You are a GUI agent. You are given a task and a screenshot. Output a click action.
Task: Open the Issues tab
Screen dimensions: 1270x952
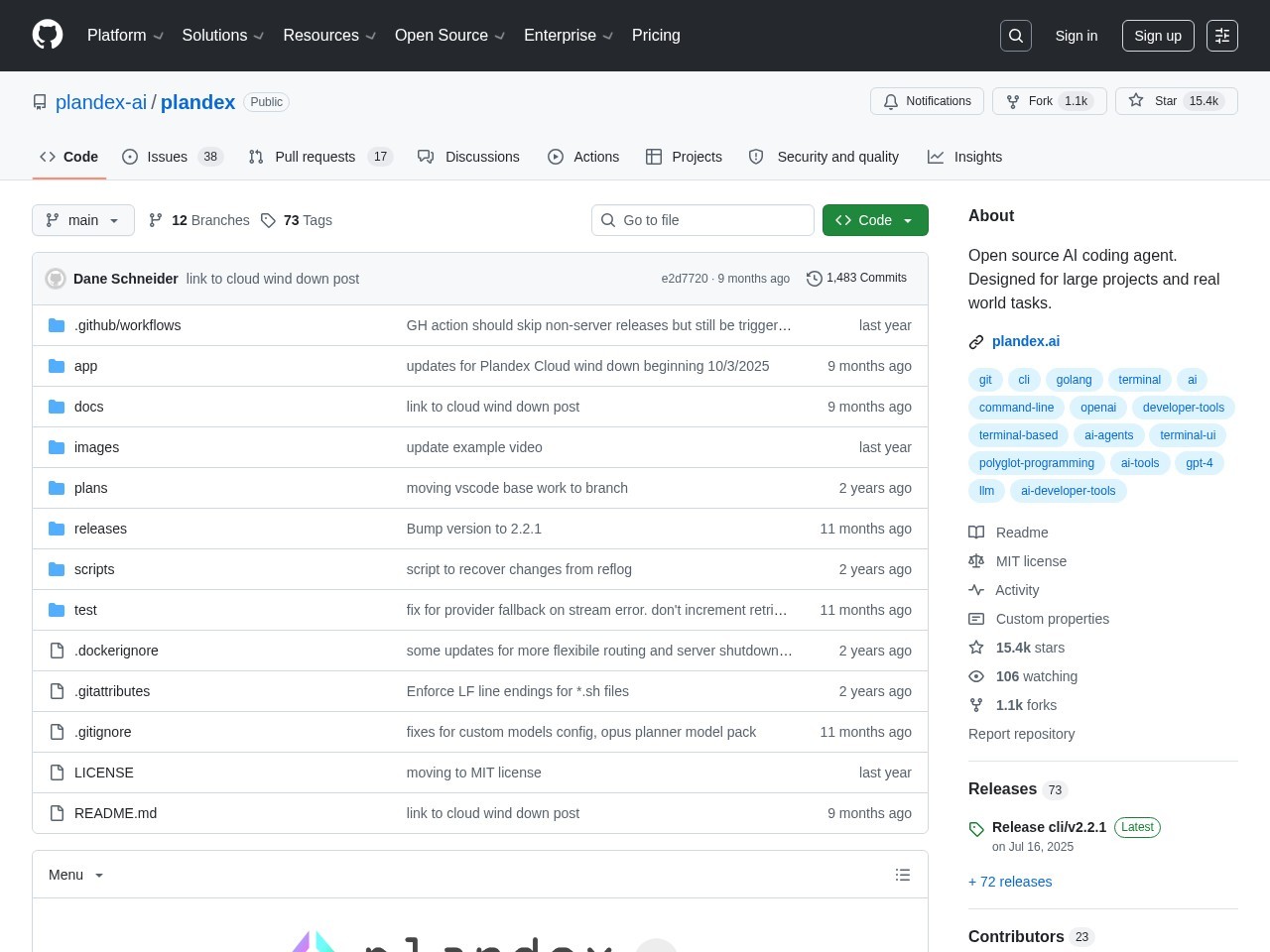[x=173, y=157]
